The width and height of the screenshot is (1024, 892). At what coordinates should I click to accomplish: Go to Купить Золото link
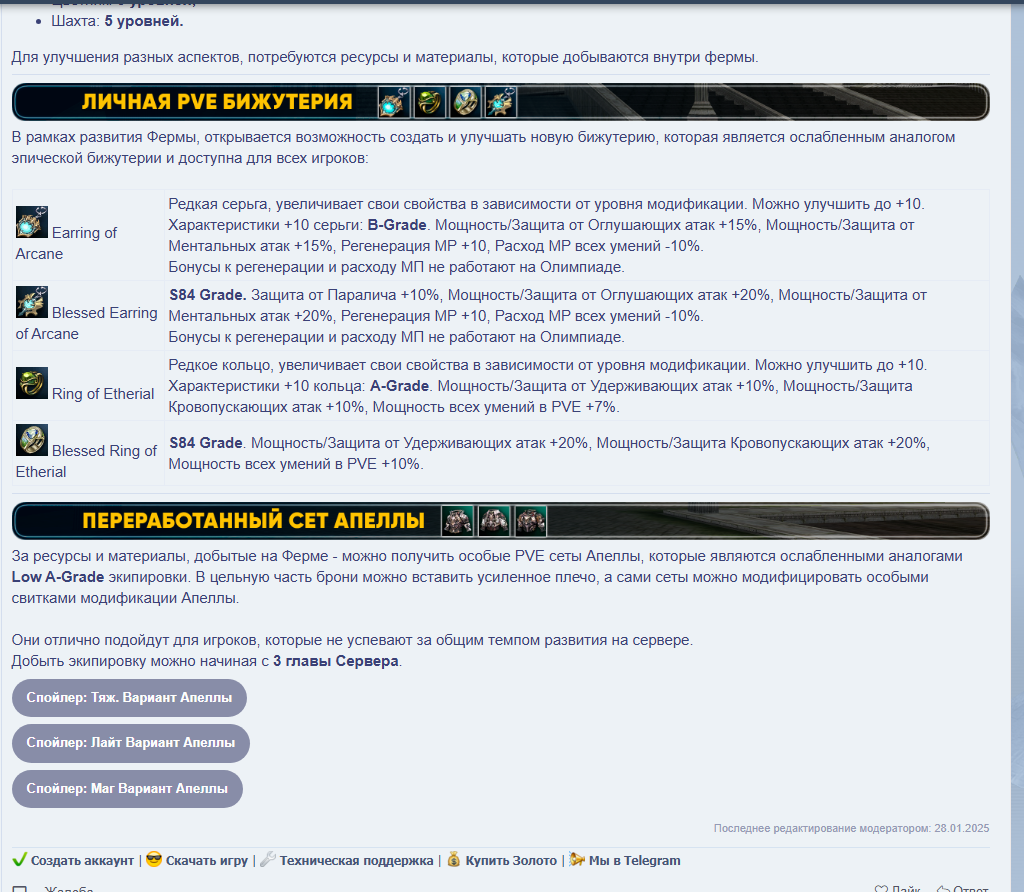[511, 860]
